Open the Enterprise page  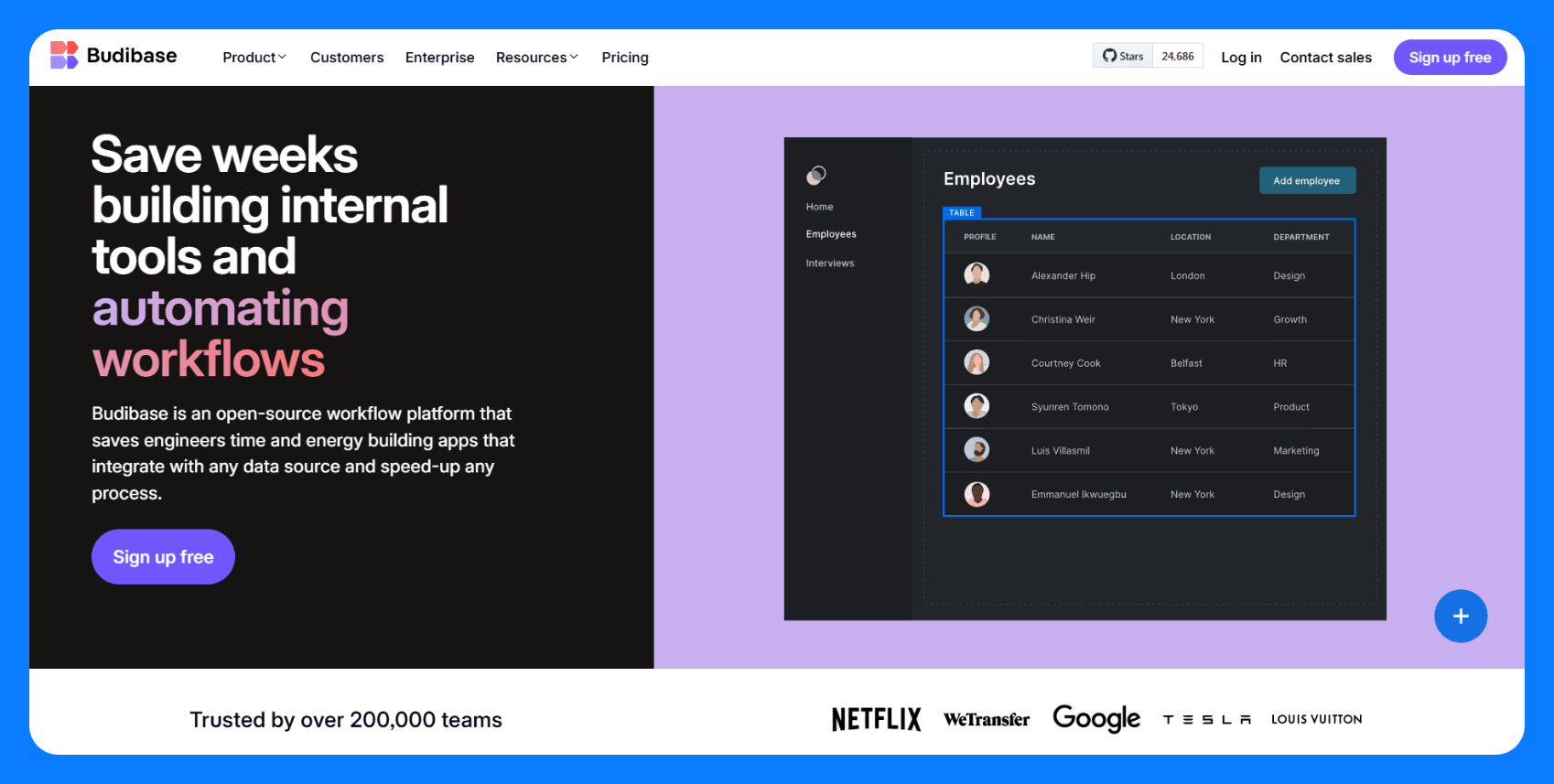pyautogui.click(x=439, y=57)
